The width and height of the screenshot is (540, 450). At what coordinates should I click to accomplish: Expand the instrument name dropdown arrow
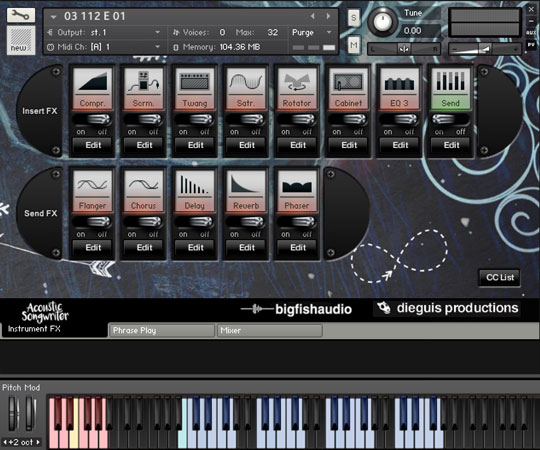pos(53,17)
